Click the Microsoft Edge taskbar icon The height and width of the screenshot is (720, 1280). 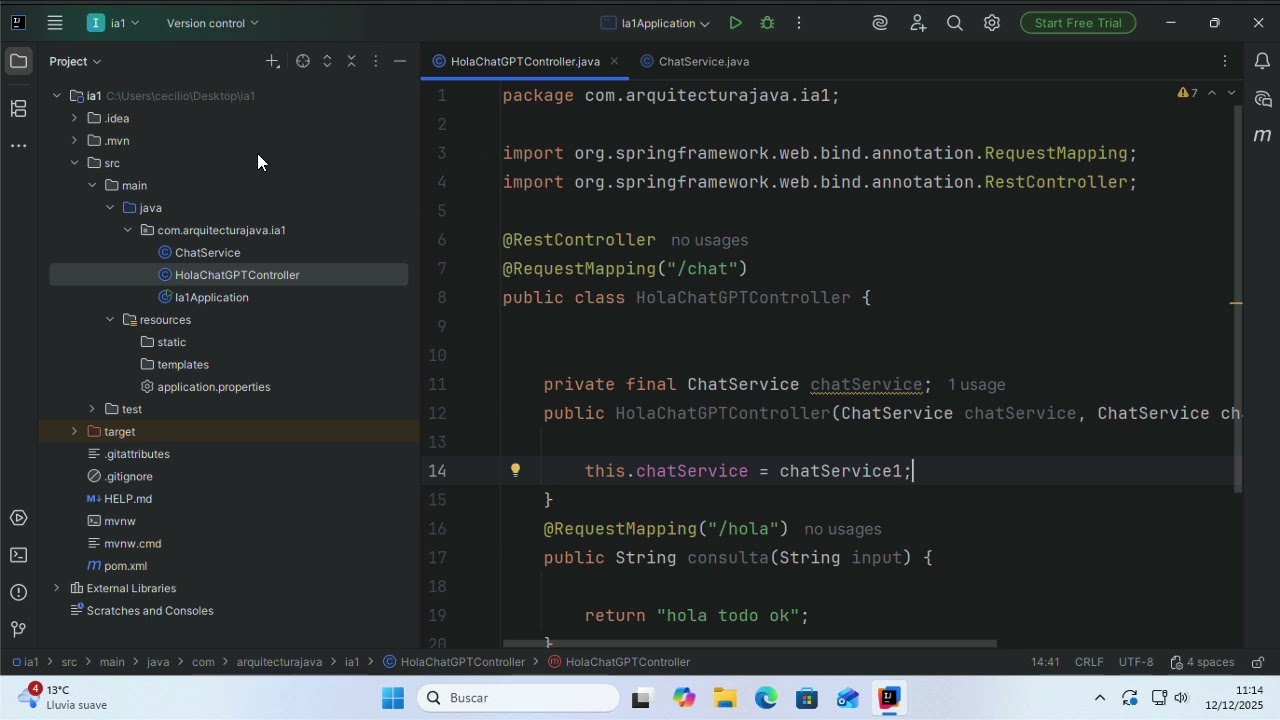766,698
